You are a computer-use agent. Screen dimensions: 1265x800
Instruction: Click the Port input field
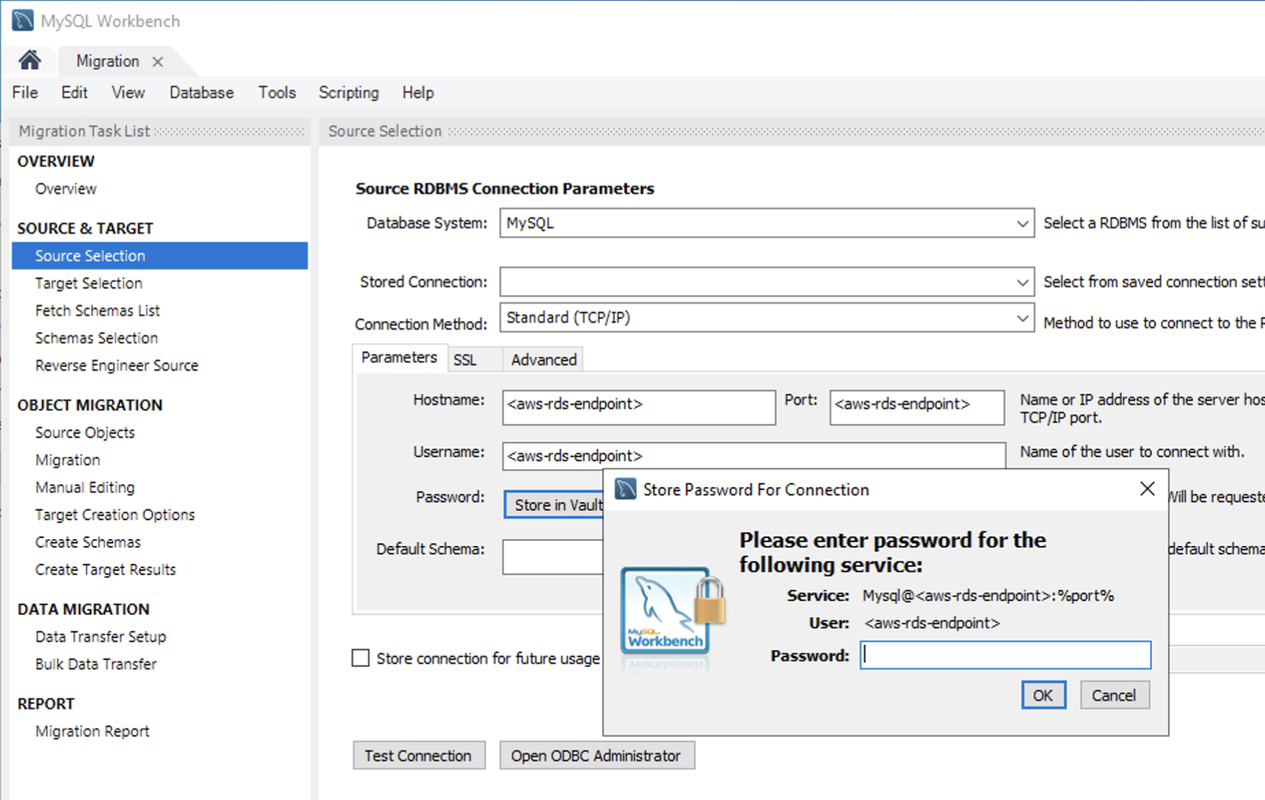coord(917,407)
